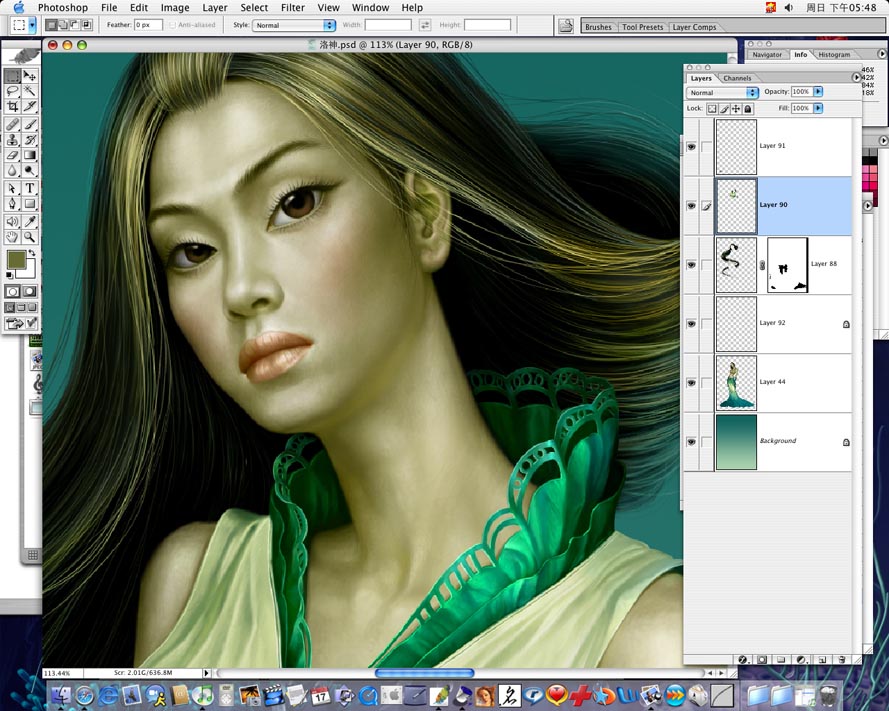Select the Path Selection tool
The height and width of the screenshot is (711, 889).
point(12,188)
